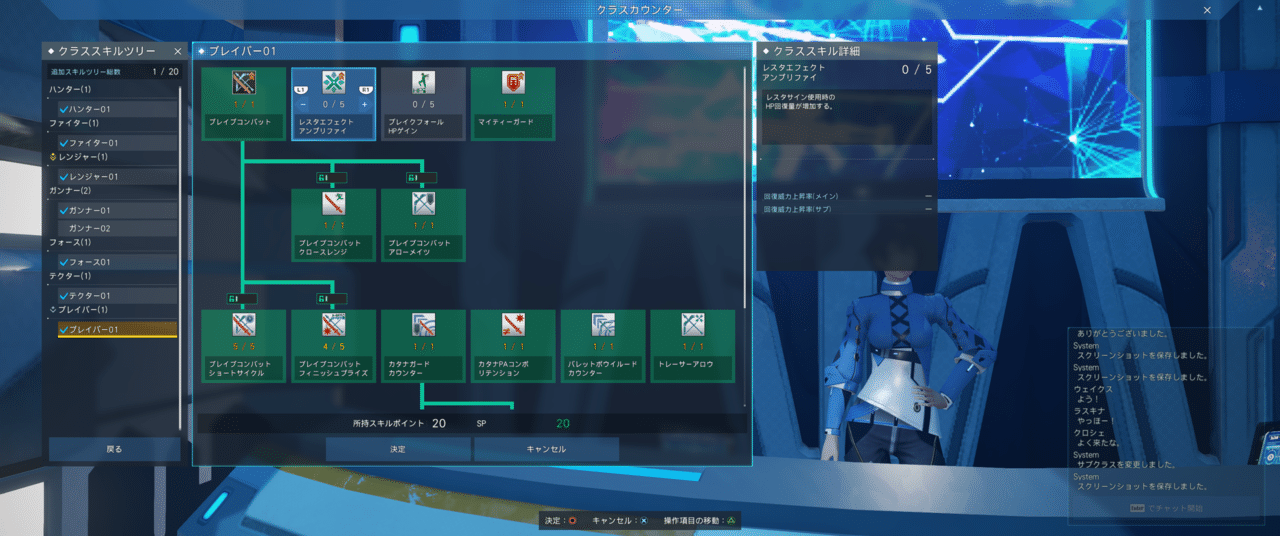The height and width of the screenshot is (536, 1280).
Task: Click the 所持スキルポイント value 20
Action: click(439, 424)
